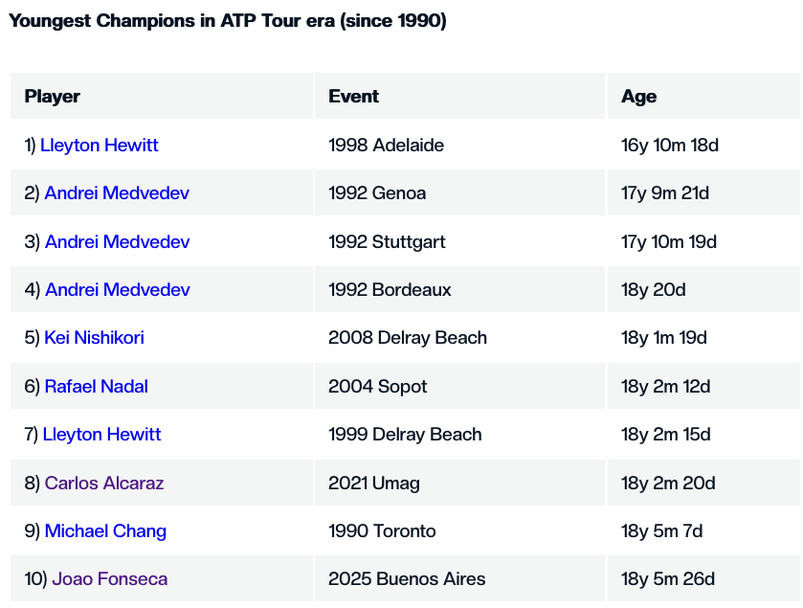Viewport: 803px width, 608px height.
Task: Click the Joao Fonseca player link
Action: [110, 579]
